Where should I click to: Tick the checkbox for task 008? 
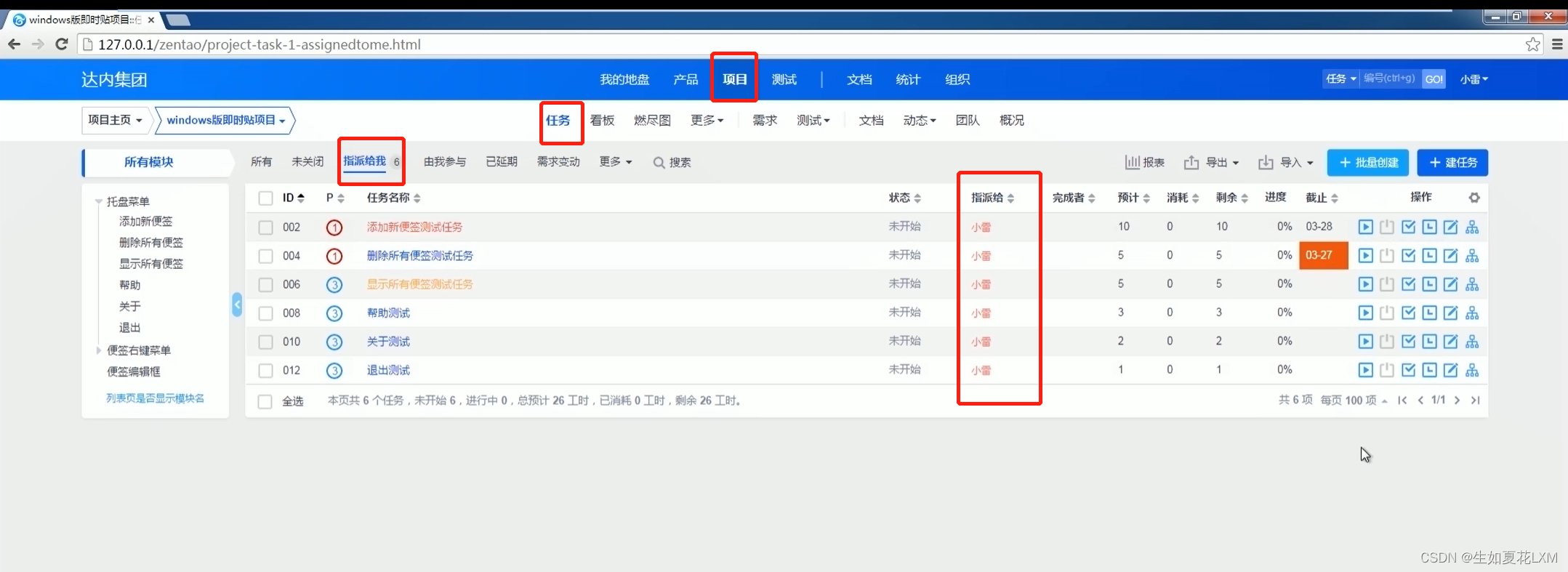(265, 313)
